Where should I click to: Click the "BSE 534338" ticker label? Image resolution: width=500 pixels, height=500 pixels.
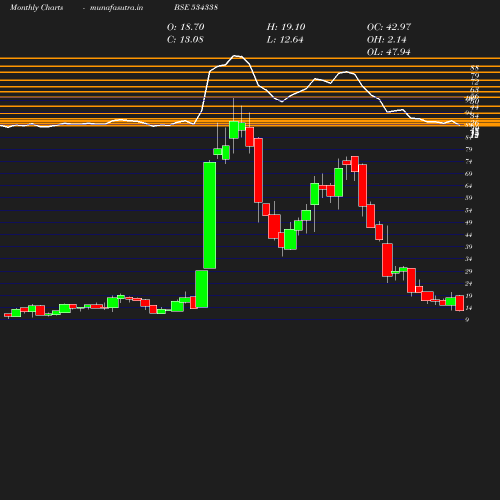(196, 7)
